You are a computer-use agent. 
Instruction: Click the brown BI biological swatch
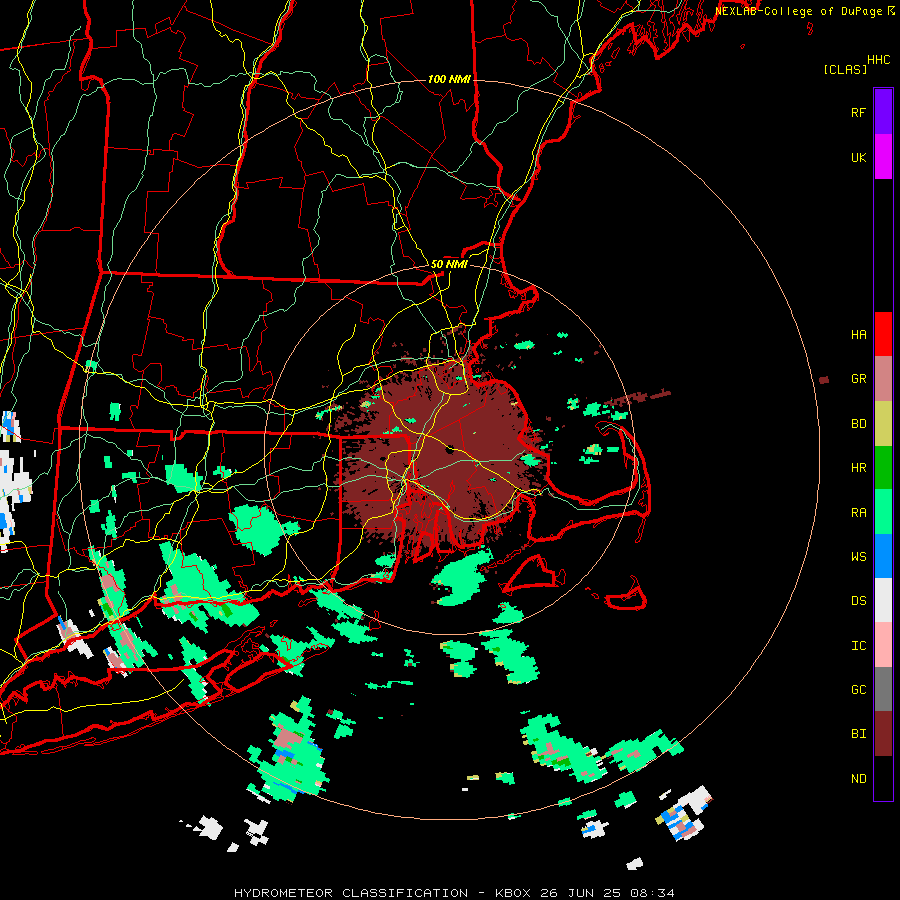pyautogui.click(x=883, y=734)
